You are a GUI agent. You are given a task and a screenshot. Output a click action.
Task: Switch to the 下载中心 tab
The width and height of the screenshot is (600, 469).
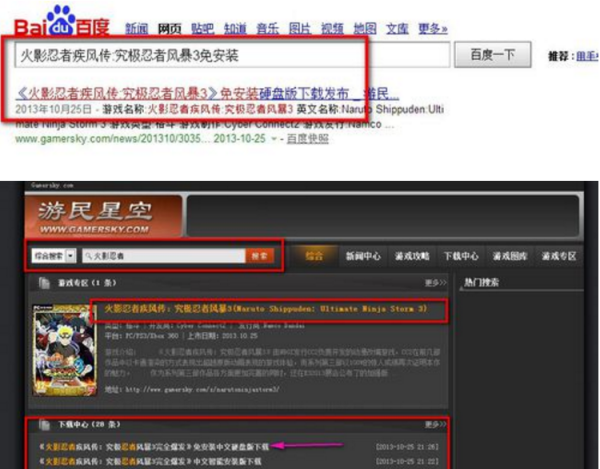(461, 256)
